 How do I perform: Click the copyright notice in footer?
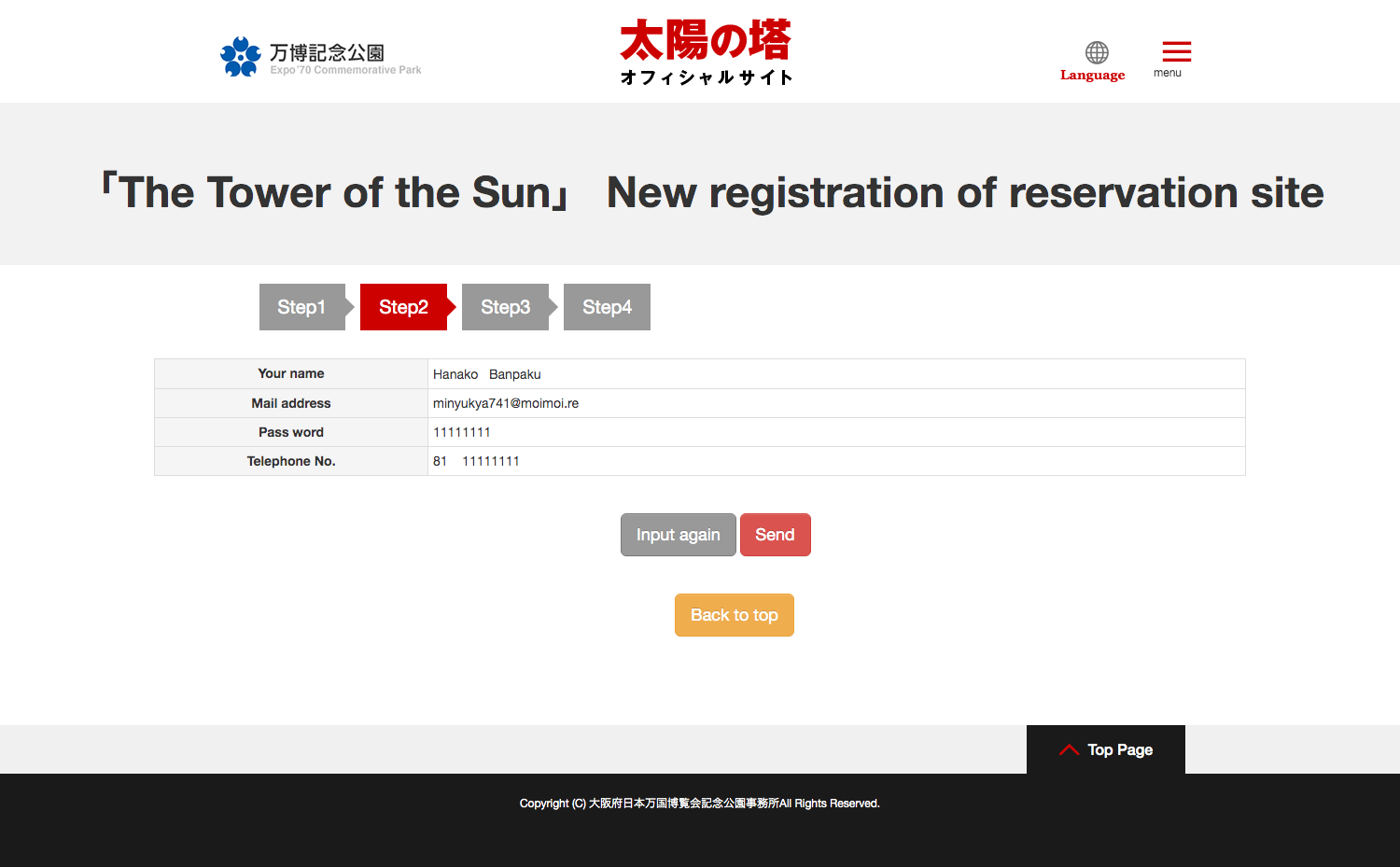tap(700, 804)
